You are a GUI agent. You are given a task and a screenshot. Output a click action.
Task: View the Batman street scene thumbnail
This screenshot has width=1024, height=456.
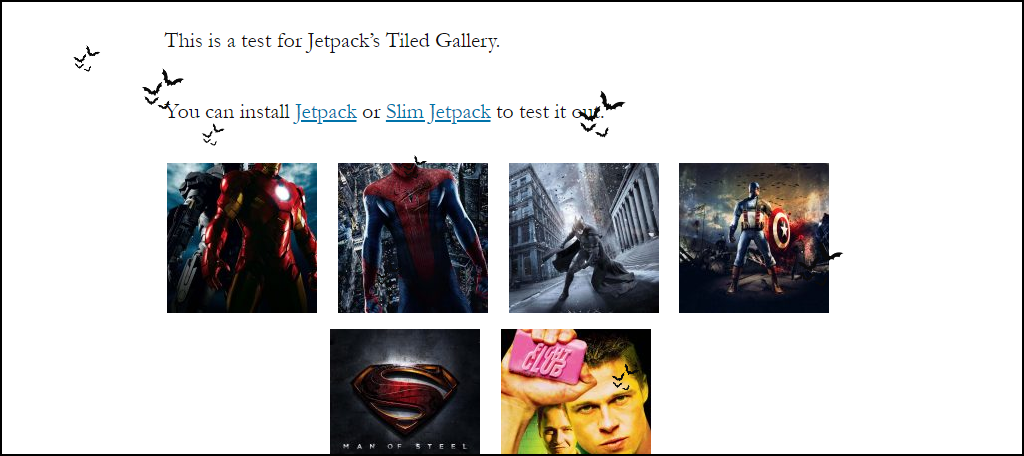coord(584,238)
